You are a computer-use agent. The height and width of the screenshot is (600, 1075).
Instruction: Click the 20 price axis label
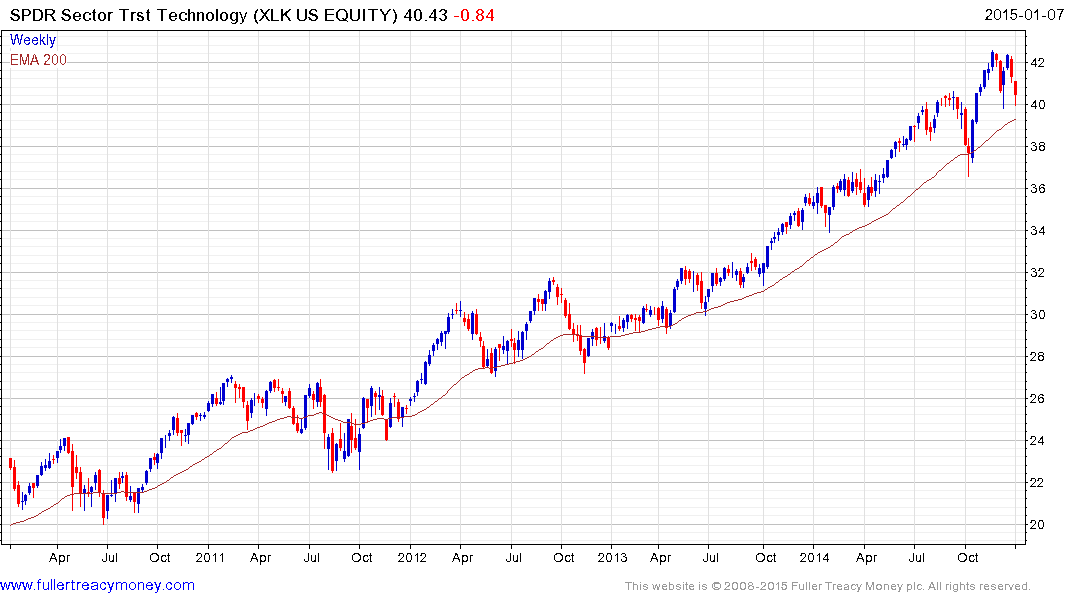tap(1037, 525)
